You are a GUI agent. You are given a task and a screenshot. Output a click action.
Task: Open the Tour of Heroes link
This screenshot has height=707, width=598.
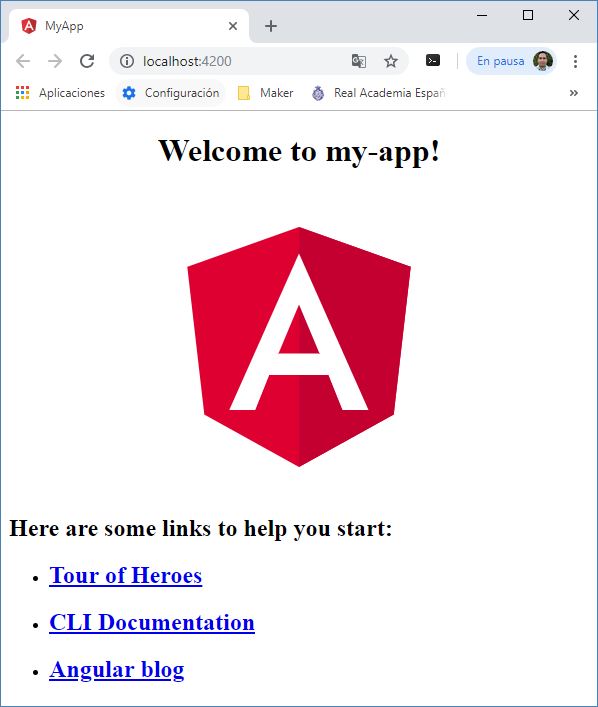click(x=126, y=575)
